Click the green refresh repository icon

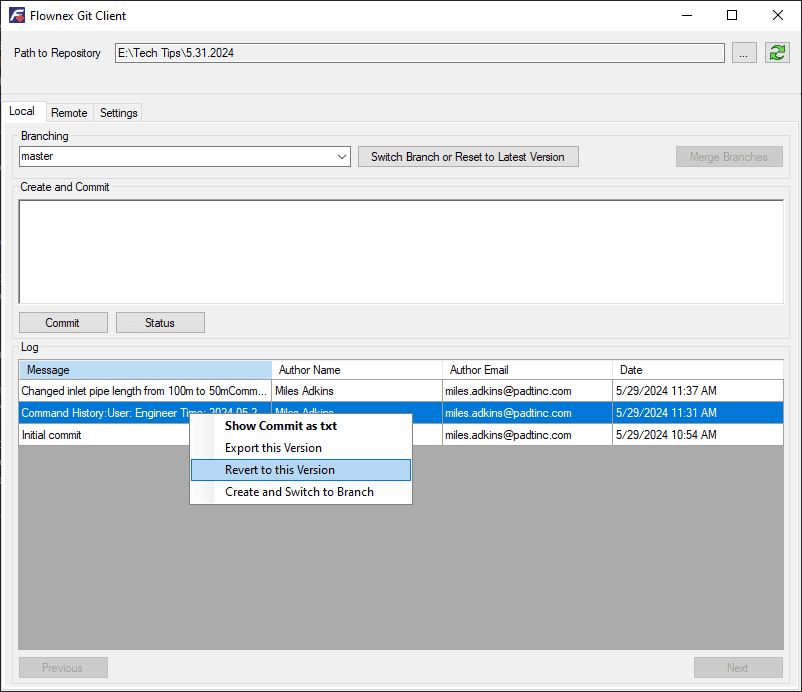click(777, 53)
